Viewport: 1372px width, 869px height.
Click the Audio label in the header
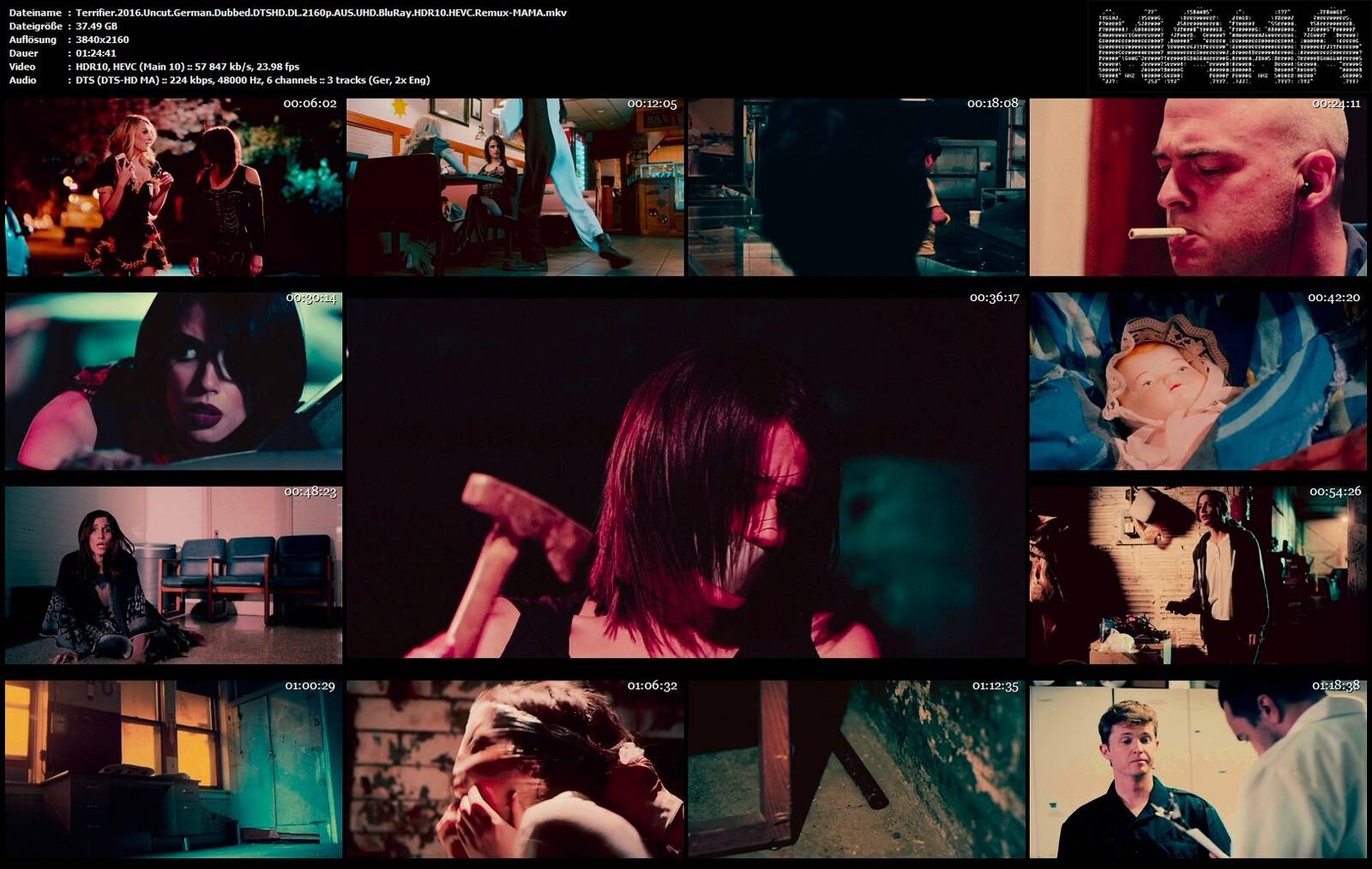[23, 80]
